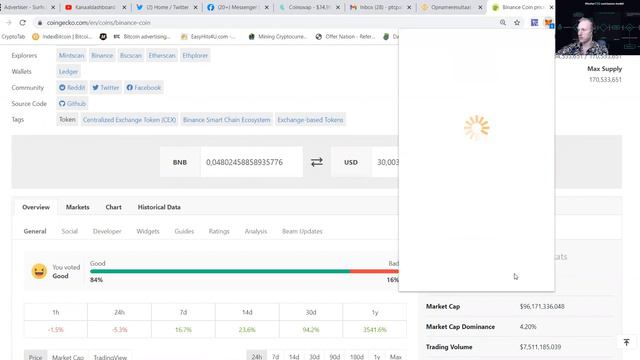This screenshot has width=640, height=360.
Task: Click the BNB amount input field
Action: [251, 162]
